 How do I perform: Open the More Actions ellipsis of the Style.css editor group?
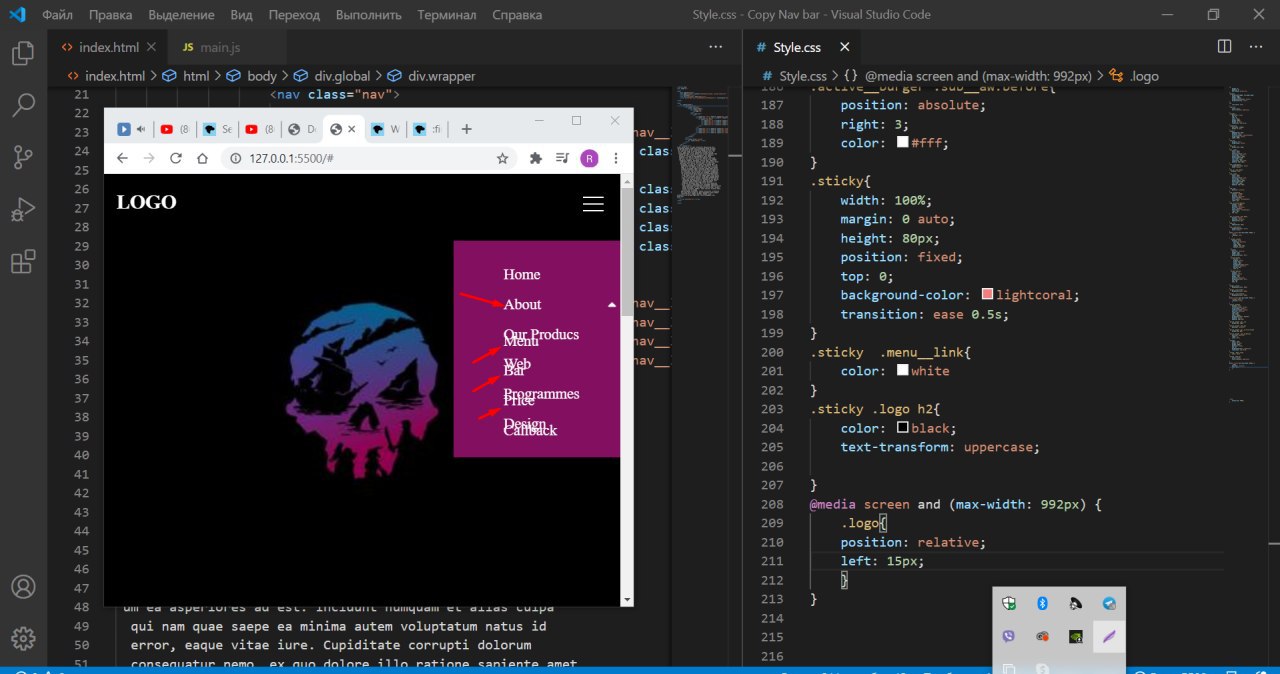[1256, 47]
